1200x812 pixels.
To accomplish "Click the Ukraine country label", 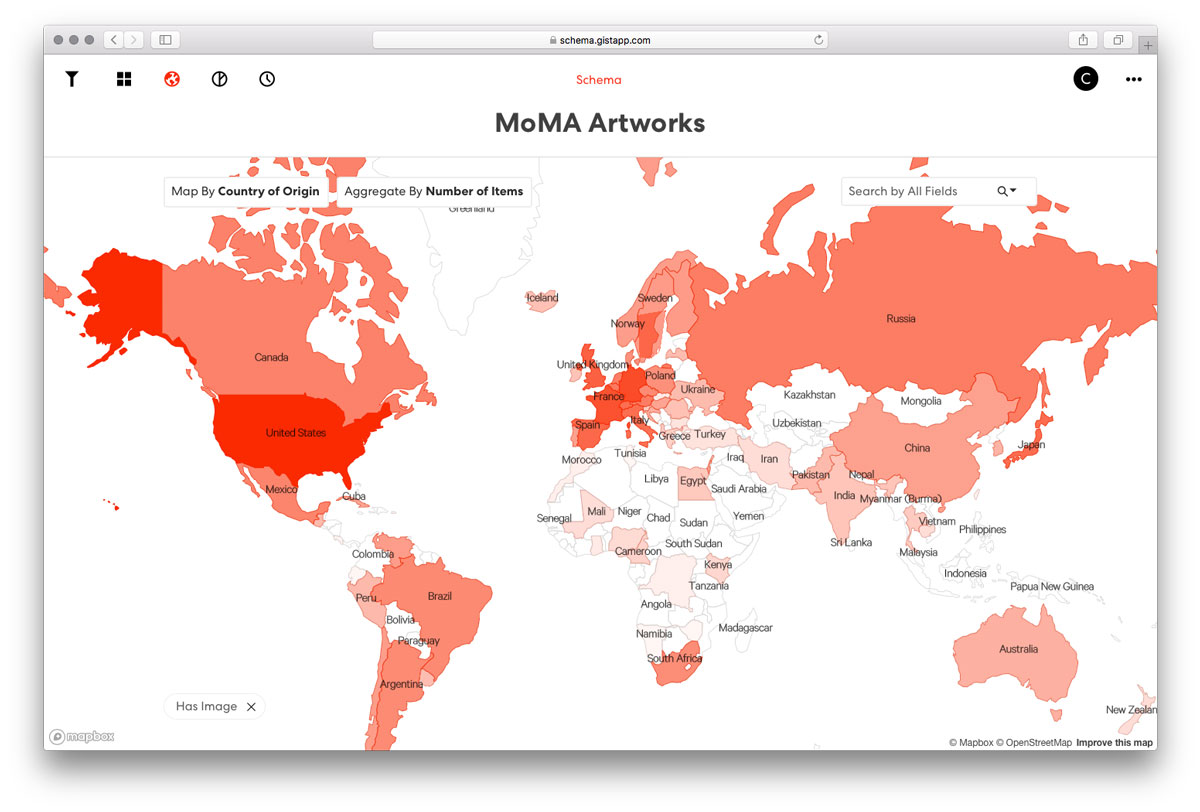I will tap(698, 389).
